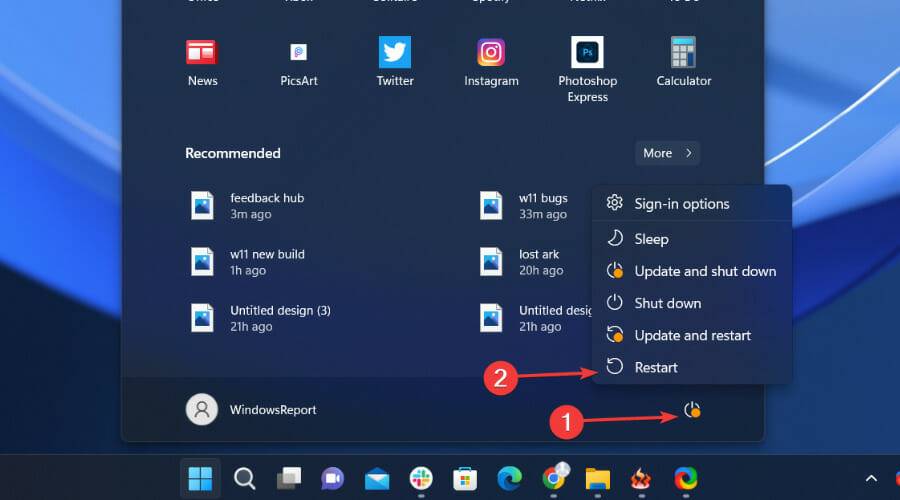
Task: Launch the Instagram app
Action: 491,62
